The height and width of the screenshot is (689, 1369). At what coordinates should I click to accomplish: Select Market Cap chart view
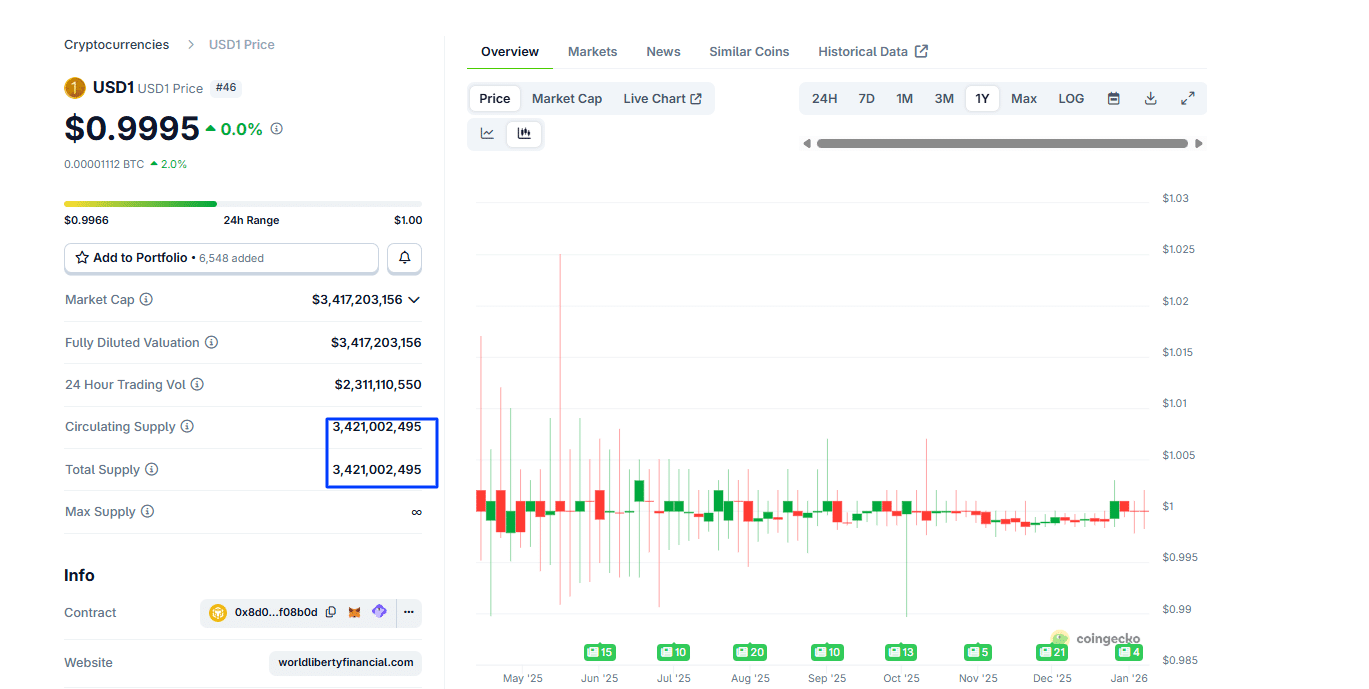(x=566, y=98)
